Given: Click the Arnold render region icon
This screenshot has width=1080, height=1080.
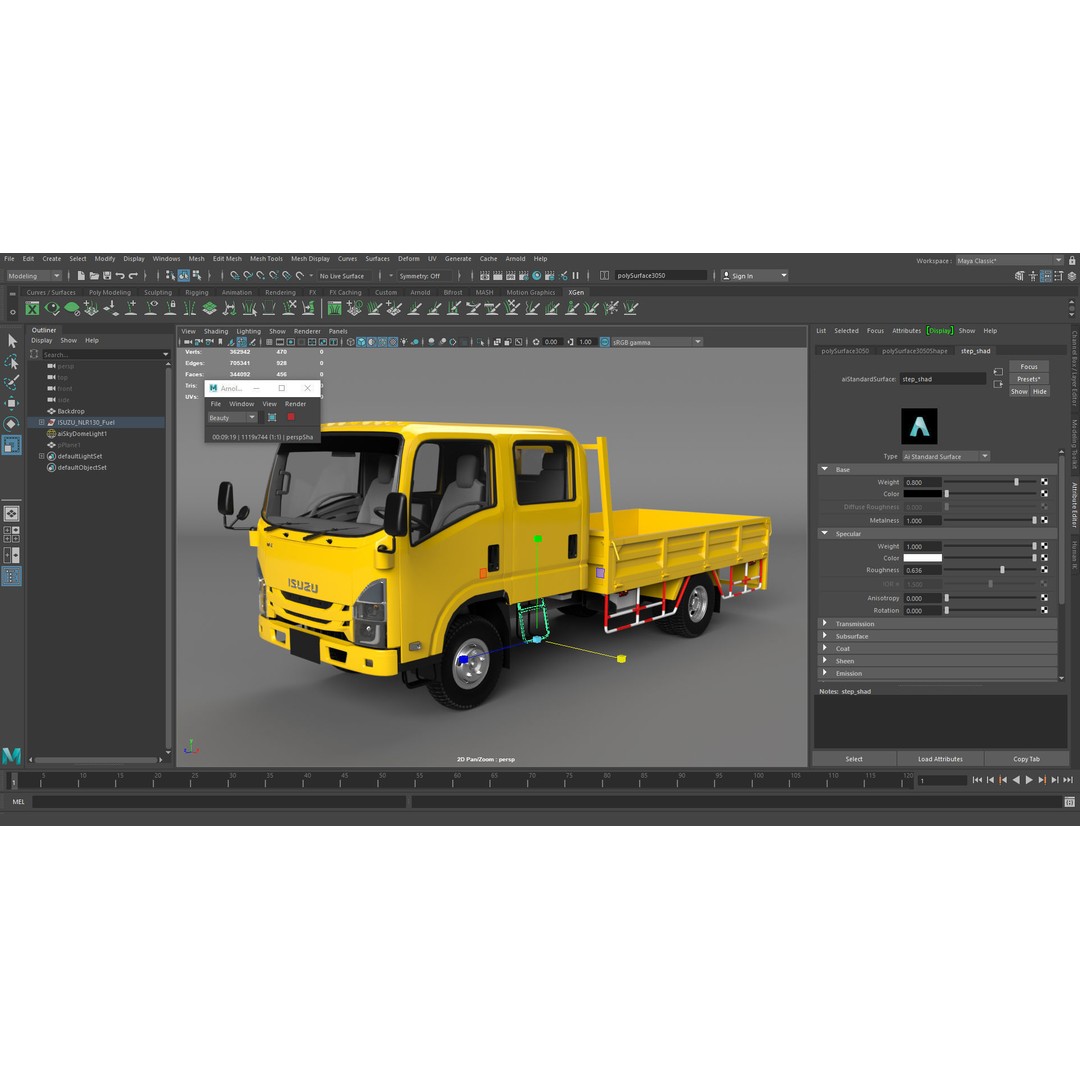Looking at the screenshot, I should pos(272,417).
